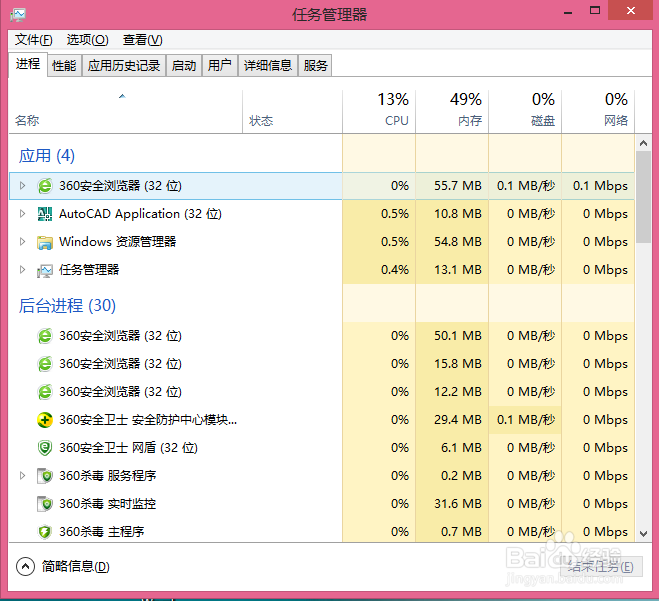Click the vertical scrollbar thumb
The width and height of the screenshot is (659, 601).
(x=643, y=197)
